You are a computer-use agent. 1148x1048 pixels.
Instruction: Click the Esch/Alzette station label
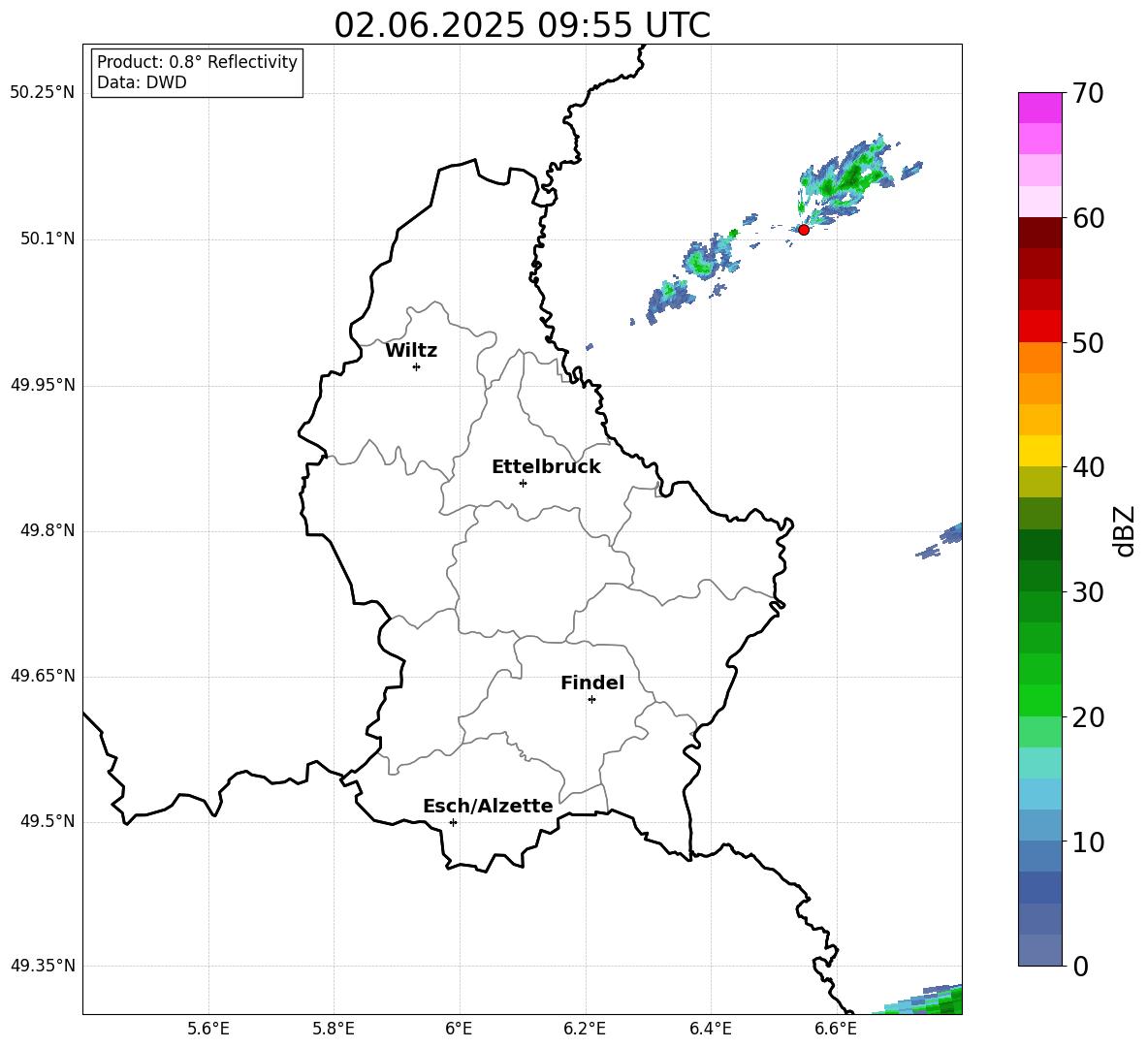tap(488, 806)
